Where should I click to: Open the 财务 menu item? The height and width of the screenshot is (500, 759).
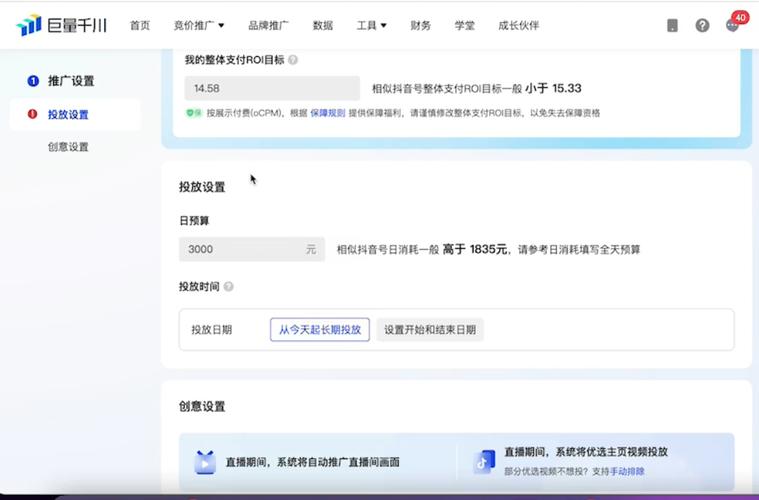tap(420, 26)
